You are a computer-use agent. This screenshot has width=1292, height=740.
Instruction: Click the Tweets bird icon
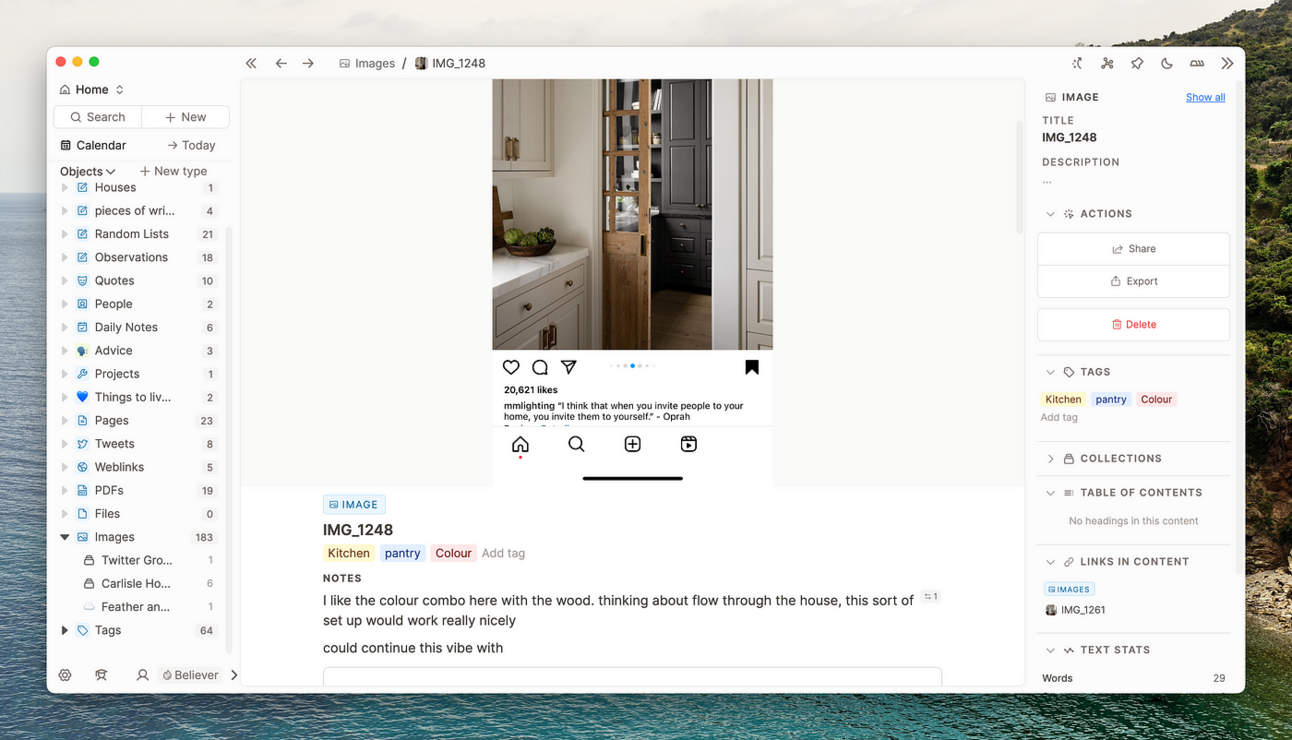83,444
